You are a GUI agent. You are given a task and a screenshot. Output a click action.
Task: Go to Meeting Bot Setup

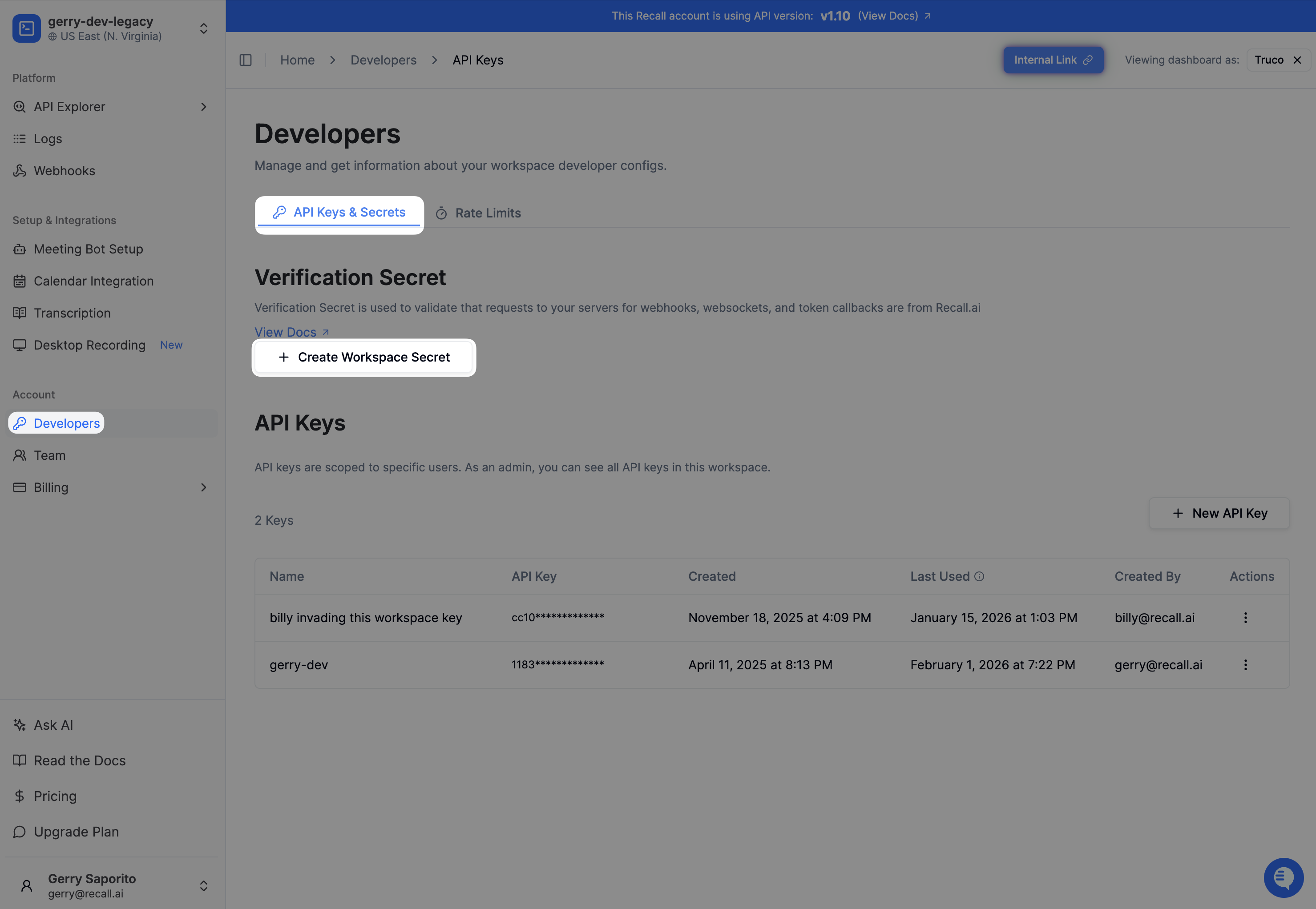click(88, 249)
